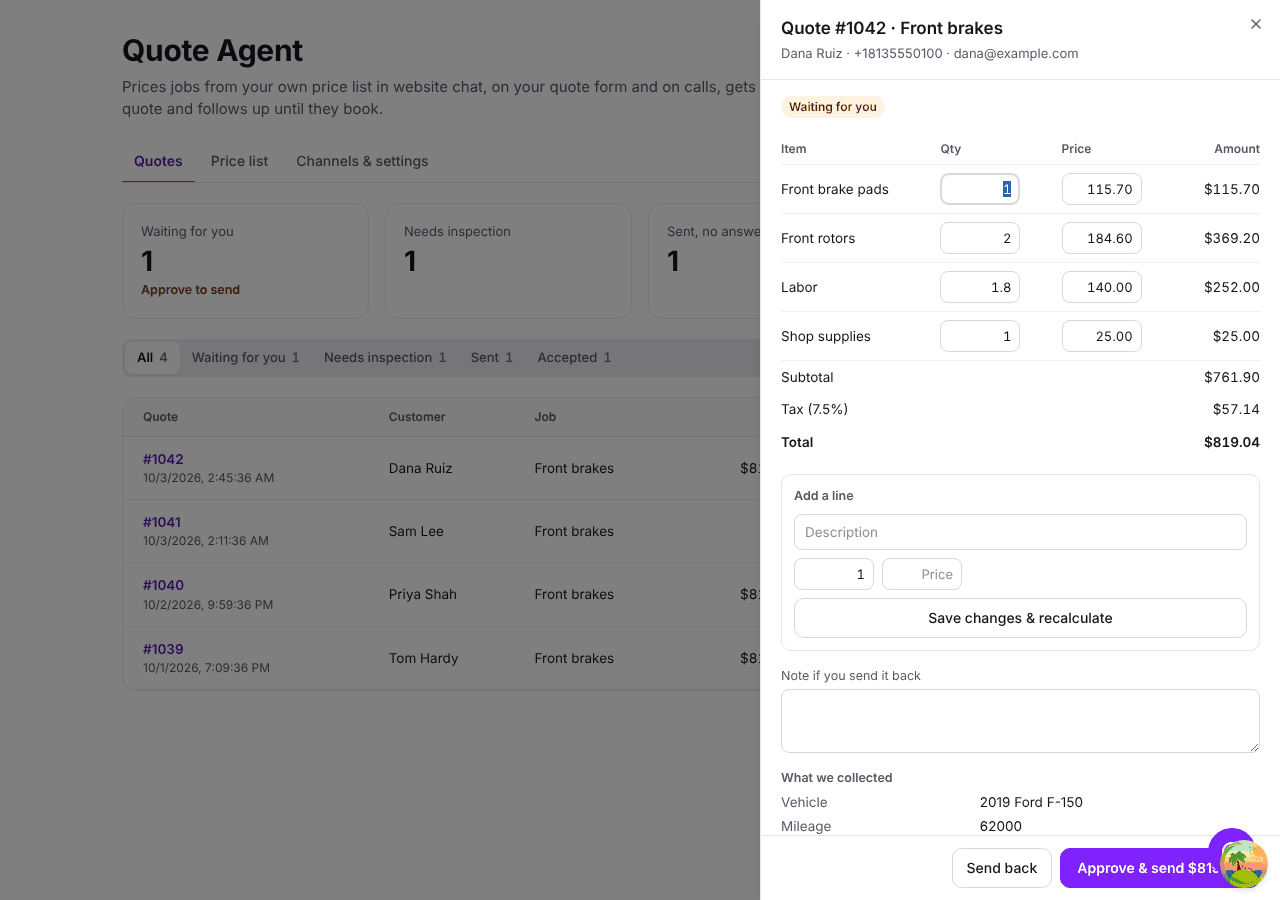Select the Waiting for you summary card
This screenshot has width=1280, height=900.
pyautogui.click(x=245, y=261)
